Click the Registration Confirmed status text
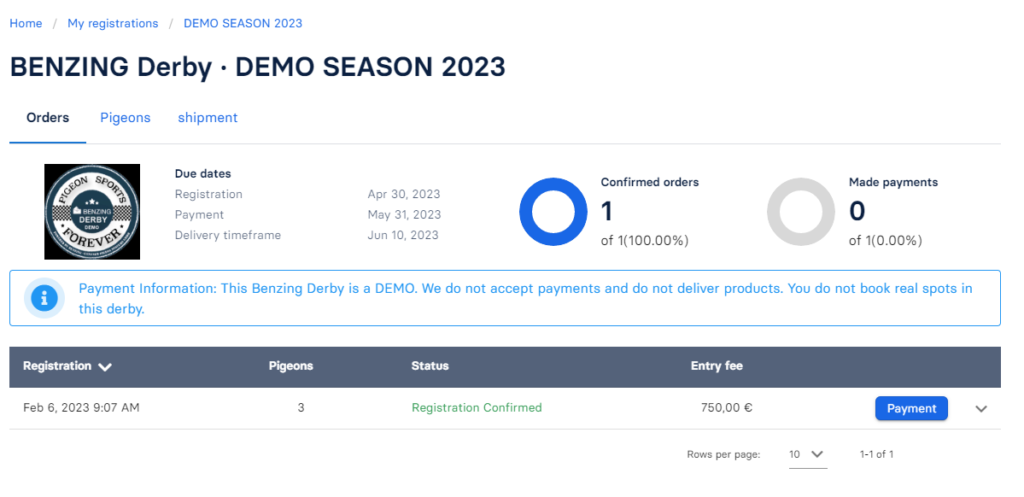The width and height of the screenshot is (1024, 497). click(x=476, y=408)
